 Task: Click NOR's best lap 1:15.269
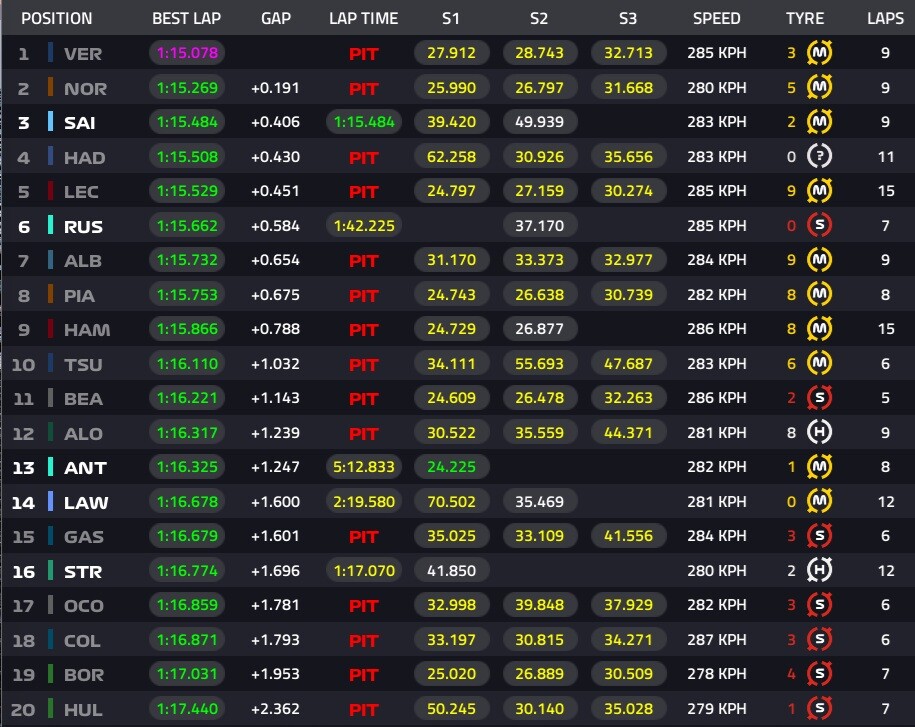[x=187, y=88]
